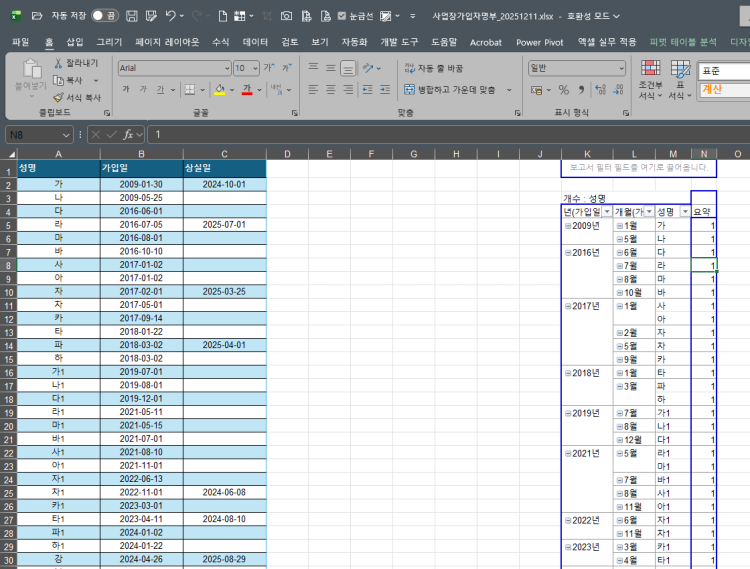The image size is (750, 569).
Task: Open Font group dialog launcher
Action: click(295, 113)
